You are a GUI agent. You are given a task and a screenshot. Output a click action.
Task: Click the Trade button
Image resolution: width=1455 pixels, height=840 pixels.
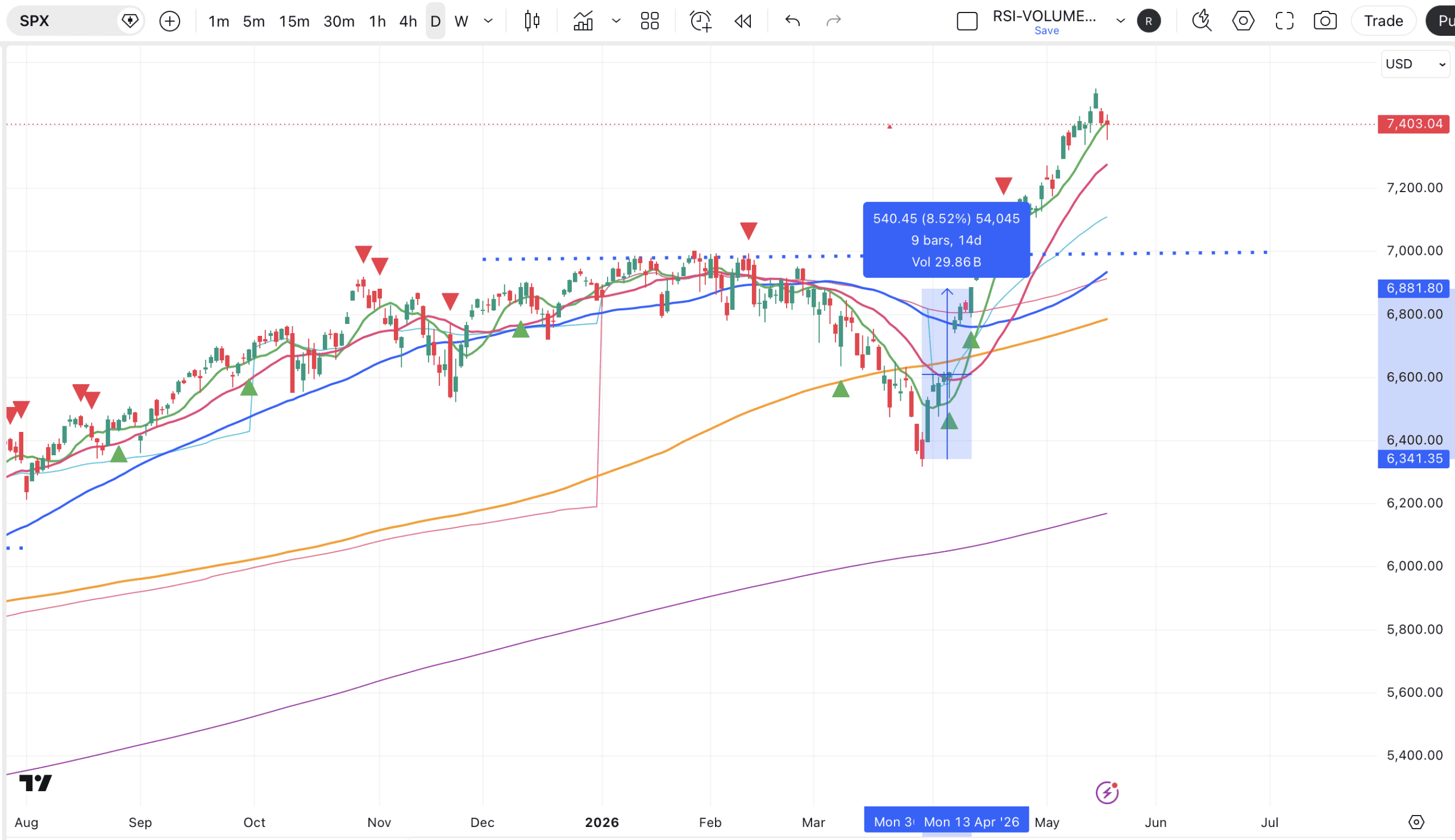tap(1383, 22)
